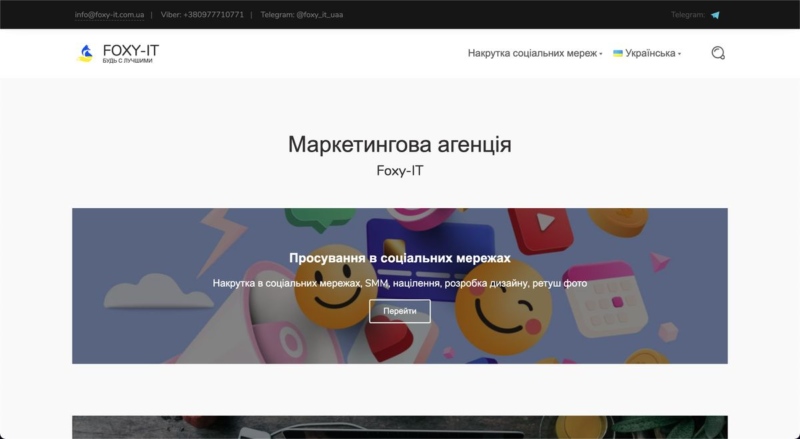Click the БУДЬ С ЛУЧШИМИ tagline under logo
The image size is (800, 439).
point(128,61)
